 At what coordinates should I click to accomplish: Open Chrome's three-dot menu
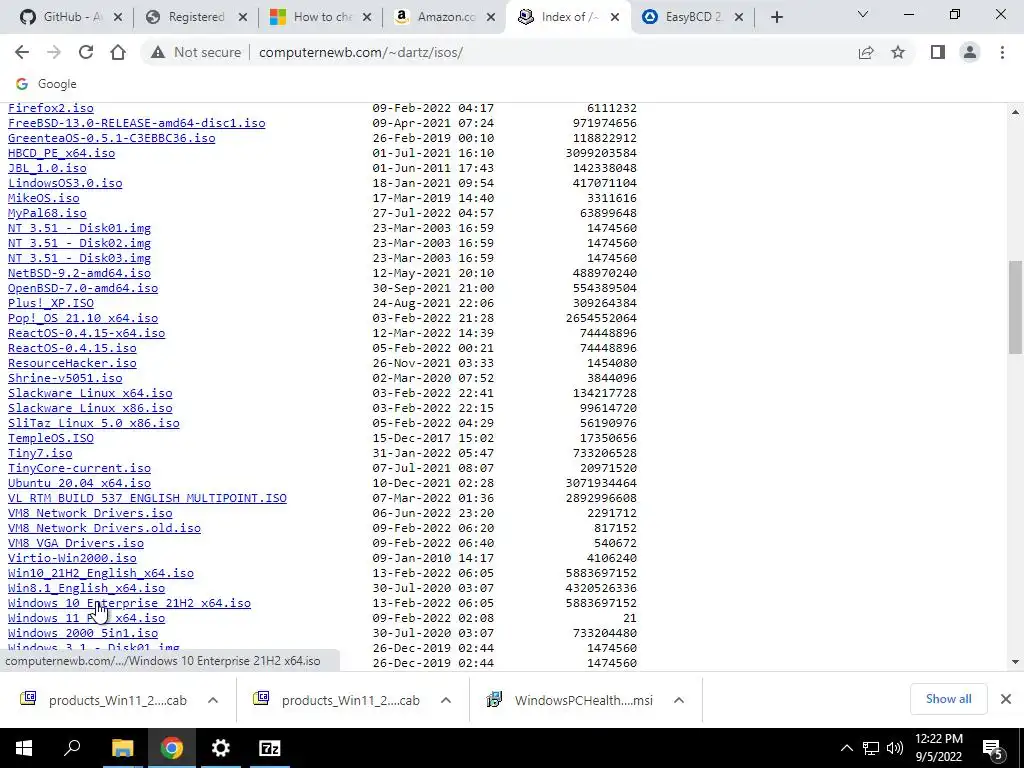tap(1002, 52)
